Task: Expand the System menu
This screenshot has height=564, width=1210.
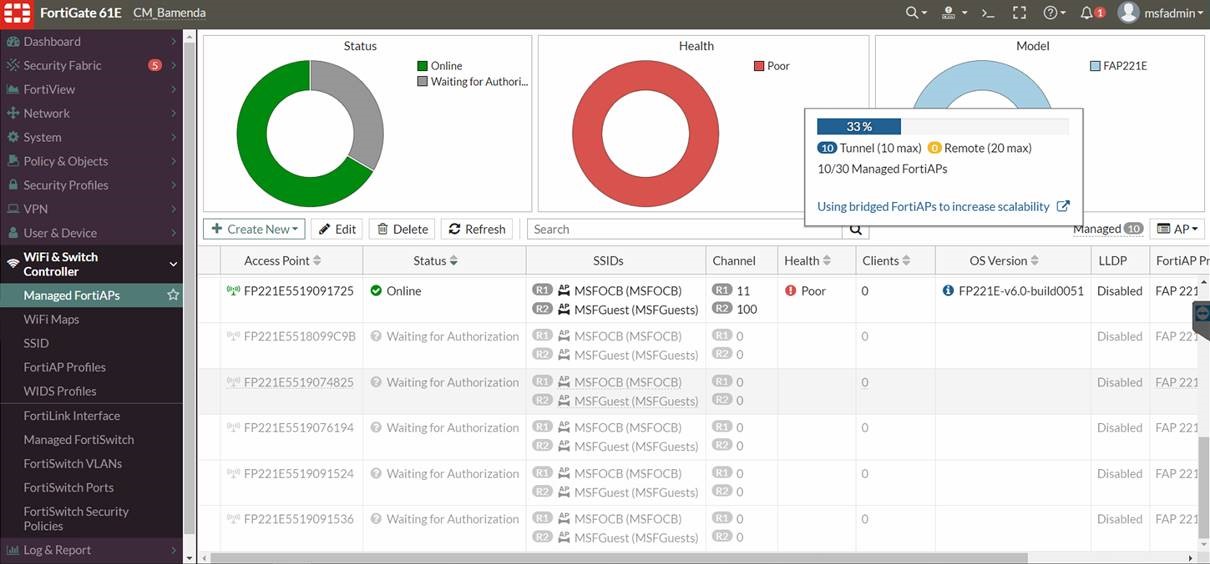Action: (173, 137)
